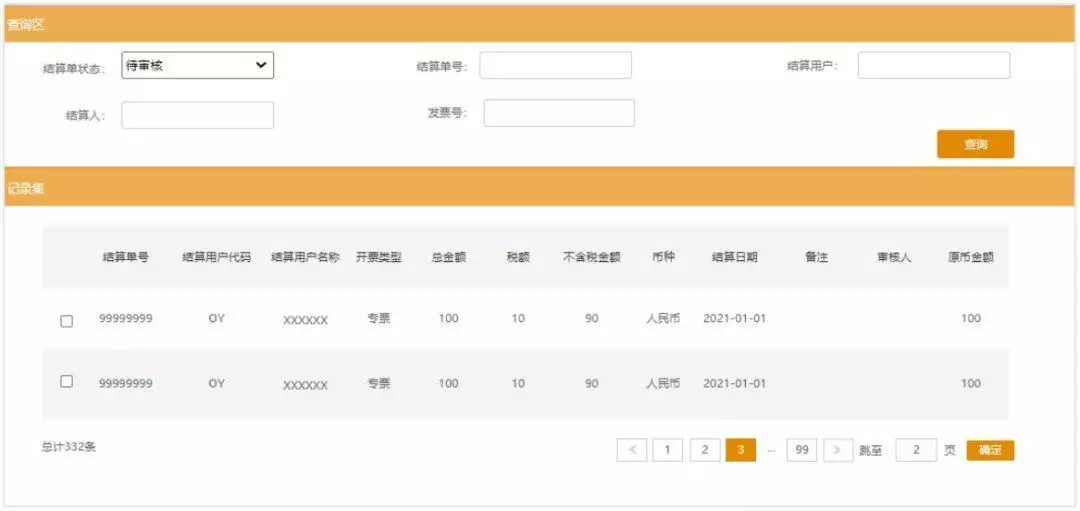1080x511 pixels.
Task: Select the 发票号 input box
Action: click(559, 113)
